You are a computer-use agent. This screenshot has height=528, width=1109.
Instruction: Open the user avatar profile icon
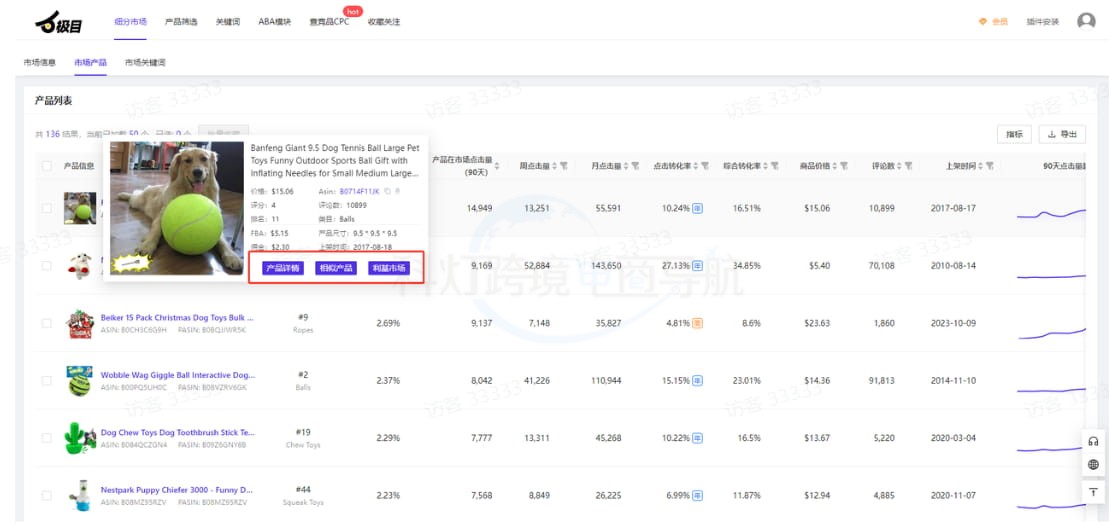(1086, 21)
